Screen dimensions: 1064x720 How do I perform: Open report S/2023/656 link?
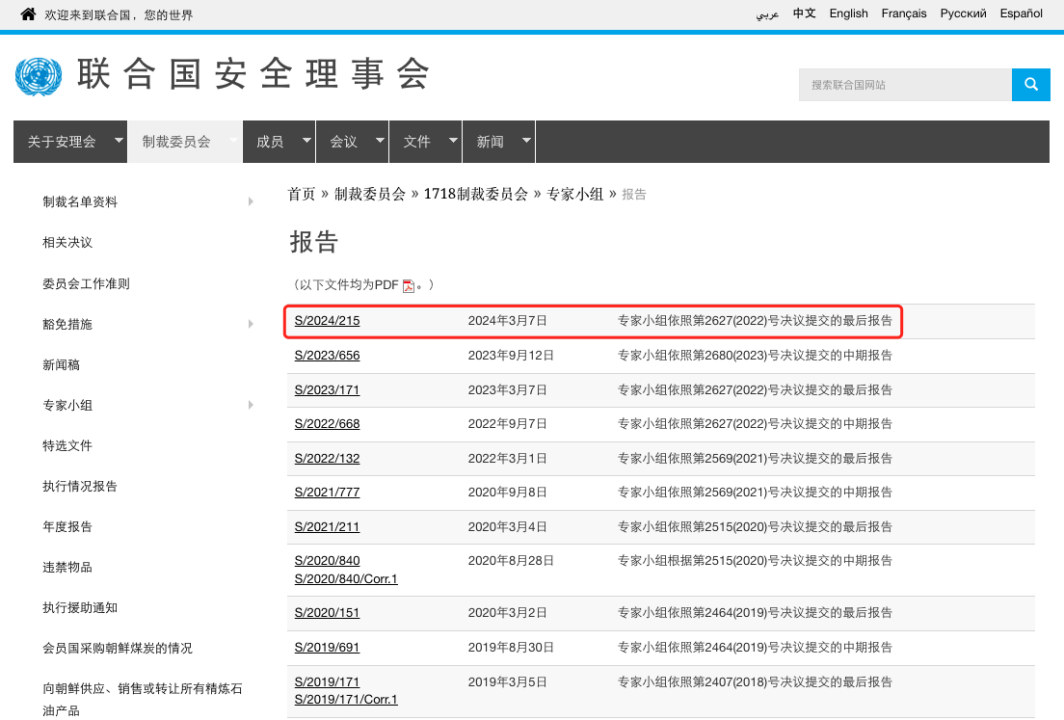[327, 356]
